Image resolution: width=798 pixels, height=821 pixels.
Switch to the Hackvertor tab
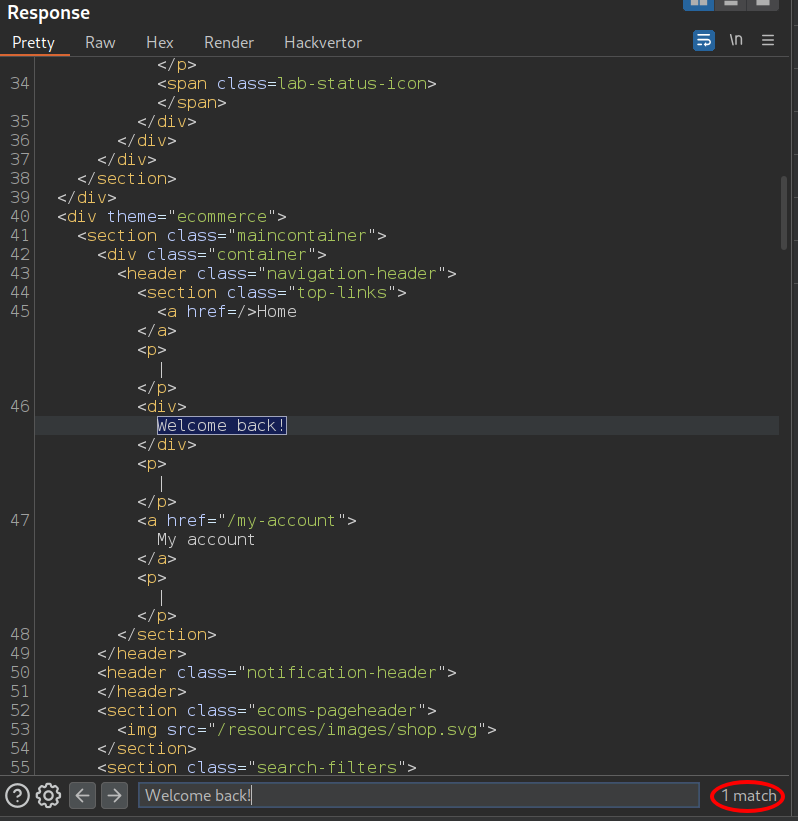pyautogui.click(x=323, y=43)
